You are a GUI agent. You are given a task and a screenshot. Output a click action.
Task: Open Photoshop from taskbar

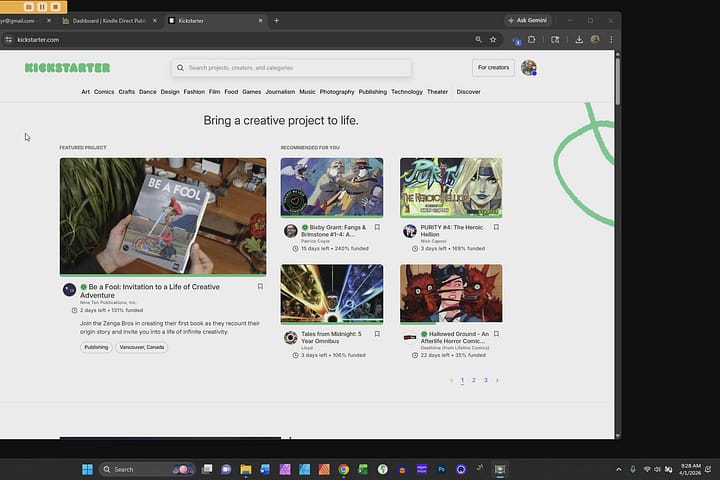point(441,469)
